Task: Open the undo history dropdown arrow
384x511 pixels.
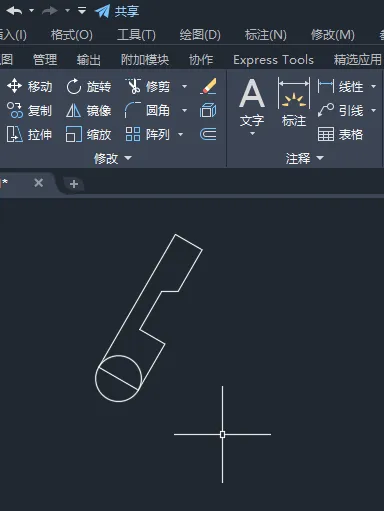Action: pyautogui.click(x=32, y=11)
